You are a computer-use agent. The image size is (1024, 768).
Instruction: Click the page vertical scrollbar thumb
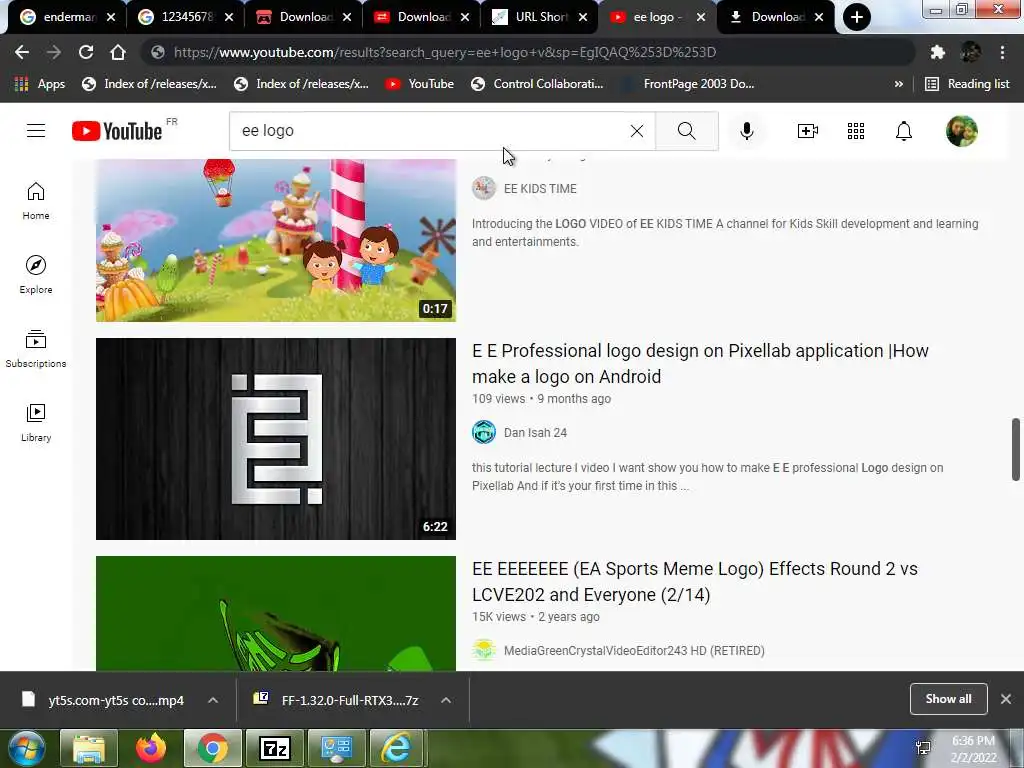pyautogui.click(x=1016, y=449)
